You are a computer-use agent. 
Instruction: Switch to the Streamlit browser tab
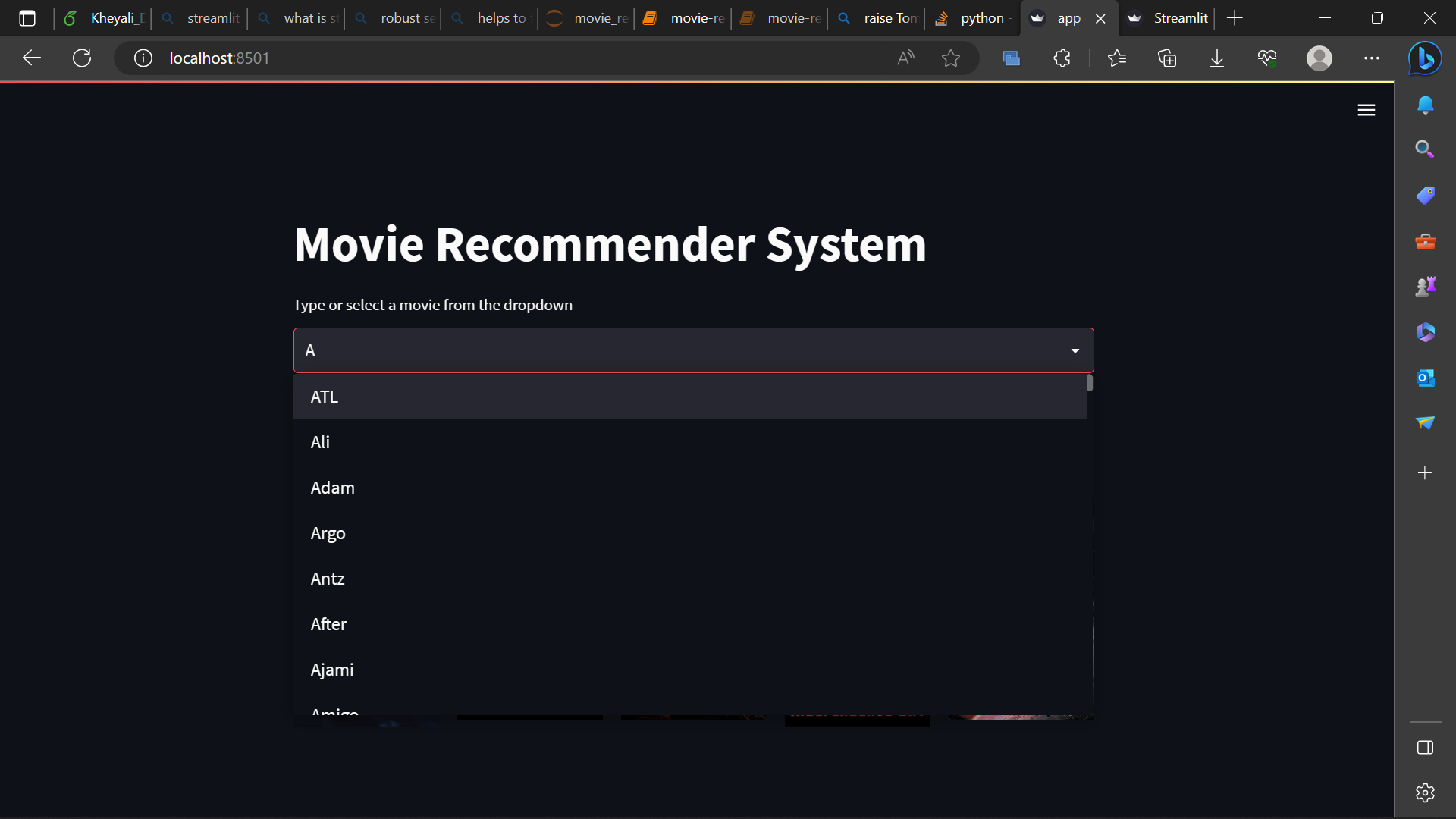tap(1172, 17)
